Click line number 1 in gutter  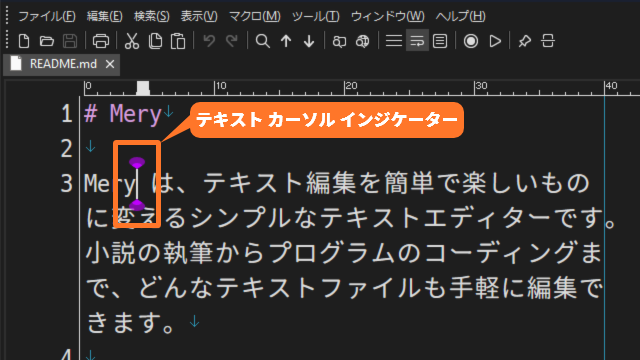(x=67, y=113)
